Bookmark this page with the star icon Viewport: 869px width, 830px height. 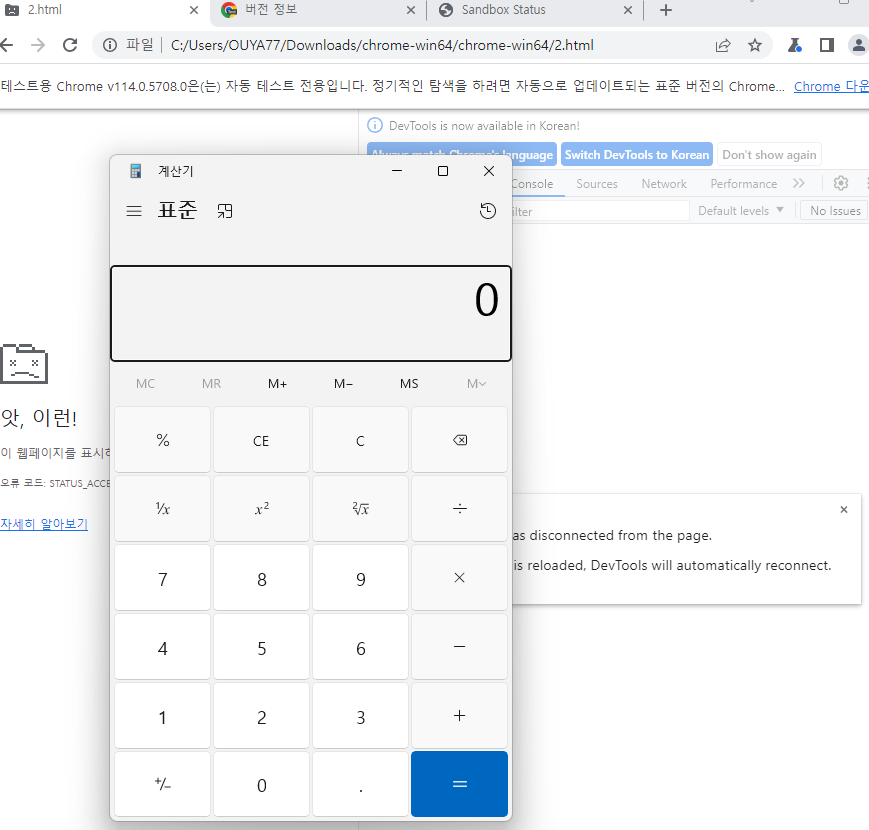tap(755, 45)
